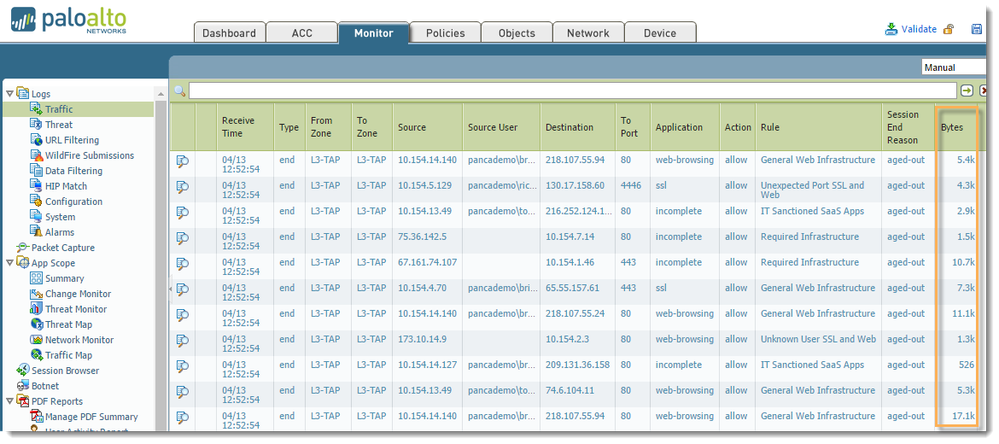Sort by the Bytes column header

click(956, 127)
